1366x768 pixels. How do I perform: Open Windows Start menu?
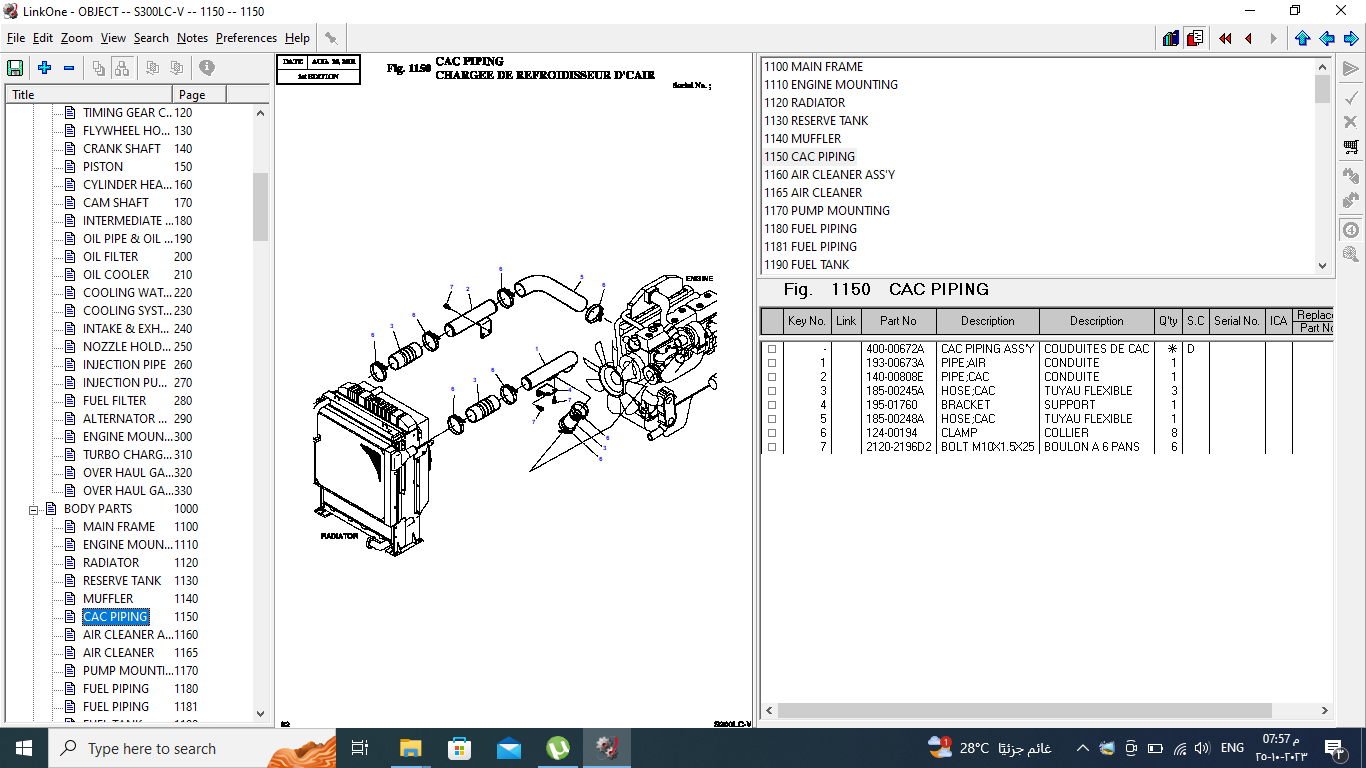tap(24, 748)
